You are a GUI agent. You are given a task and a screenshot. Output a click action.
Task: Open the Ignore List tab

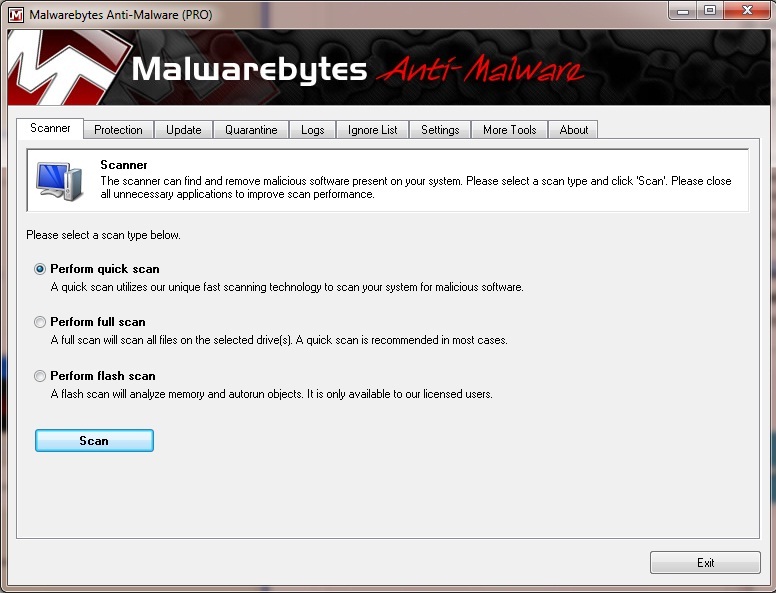click(x=373, y=130)
